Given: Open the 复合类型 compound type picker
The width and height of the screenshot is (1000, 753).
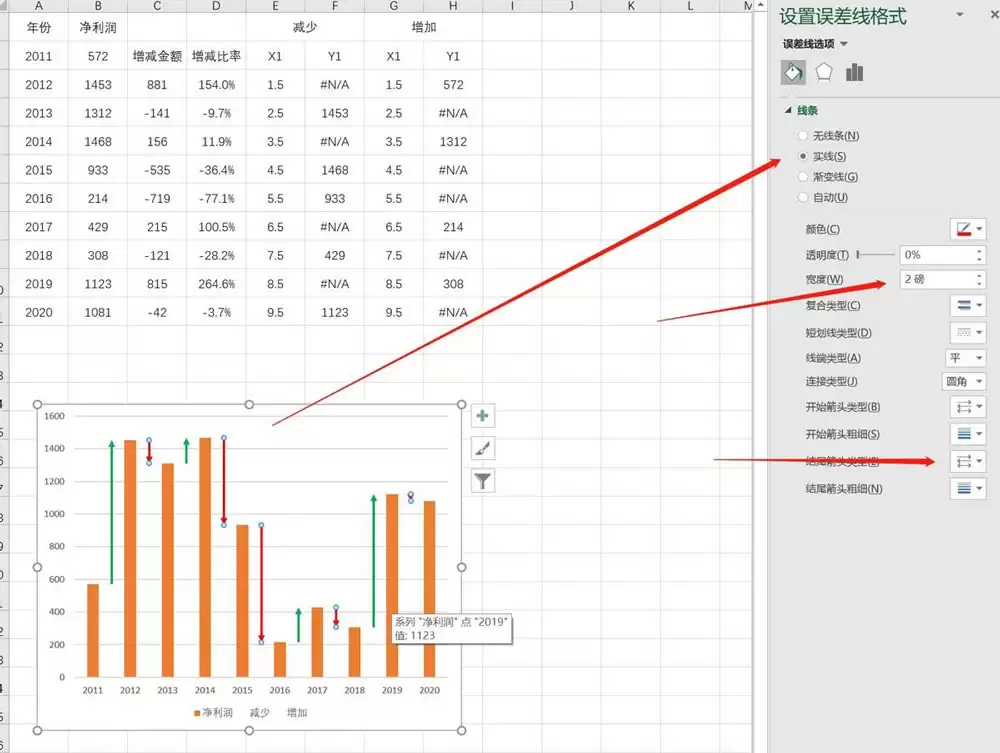Looking at the screenshot, I should 968,305.
